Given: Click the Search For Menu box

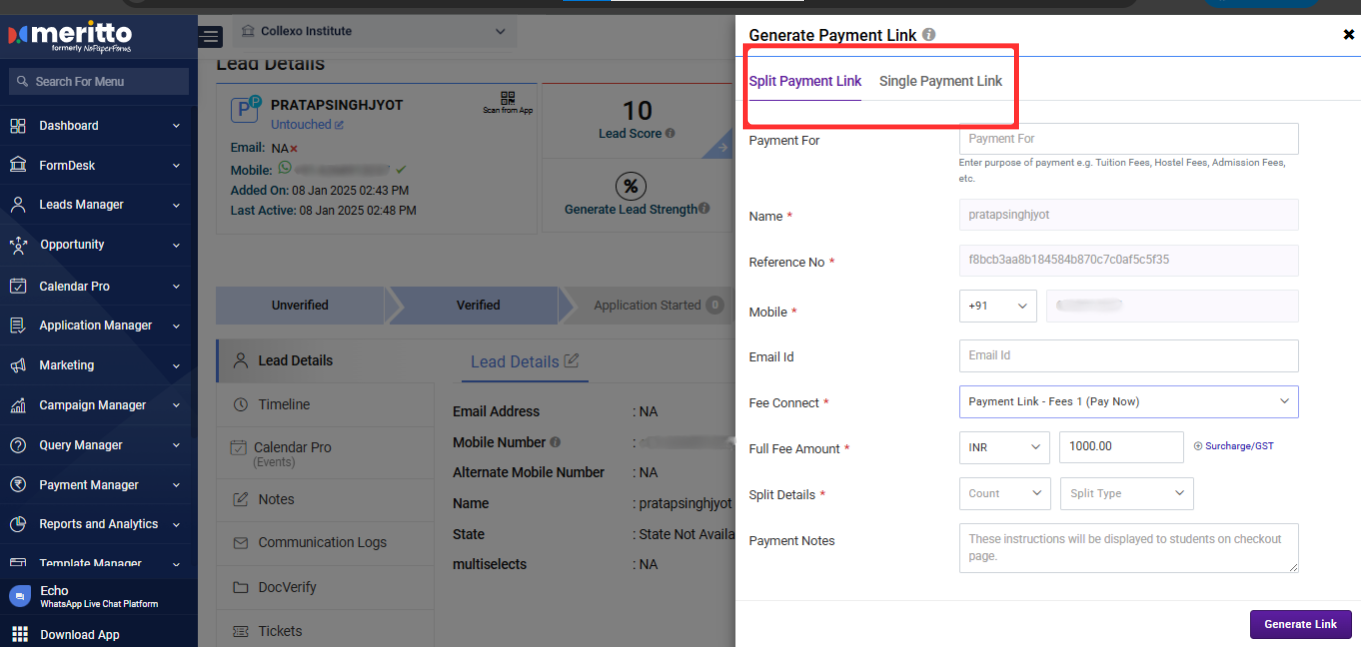Looking at the screenshot, I should tap(99, 82).
